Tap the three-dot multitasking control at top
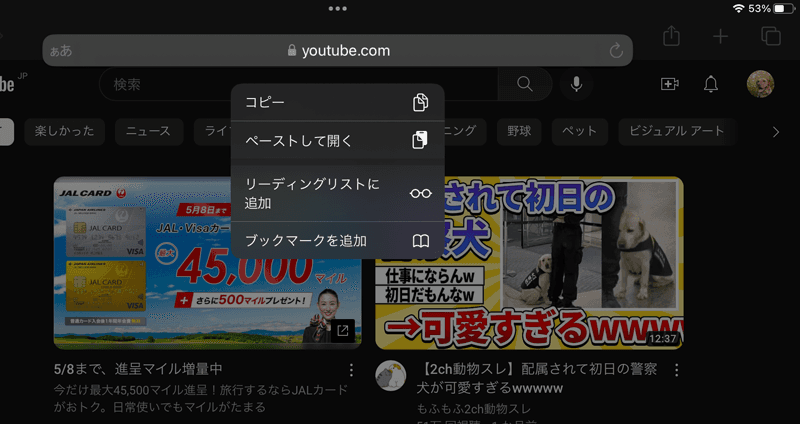Screen dimensions: 800x424 pos(337,8)
